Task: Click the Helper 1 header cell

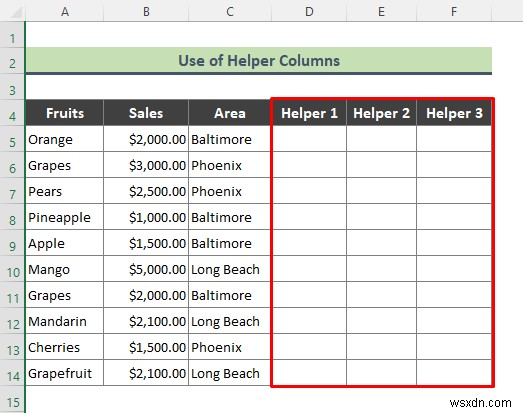Action: (x=309, y=113)
